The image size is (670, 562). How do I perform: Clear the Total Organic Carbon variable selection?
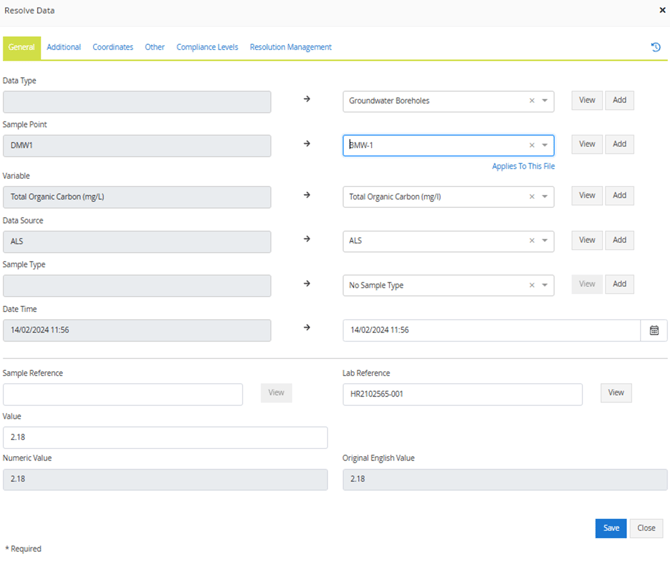pos(531,197)
